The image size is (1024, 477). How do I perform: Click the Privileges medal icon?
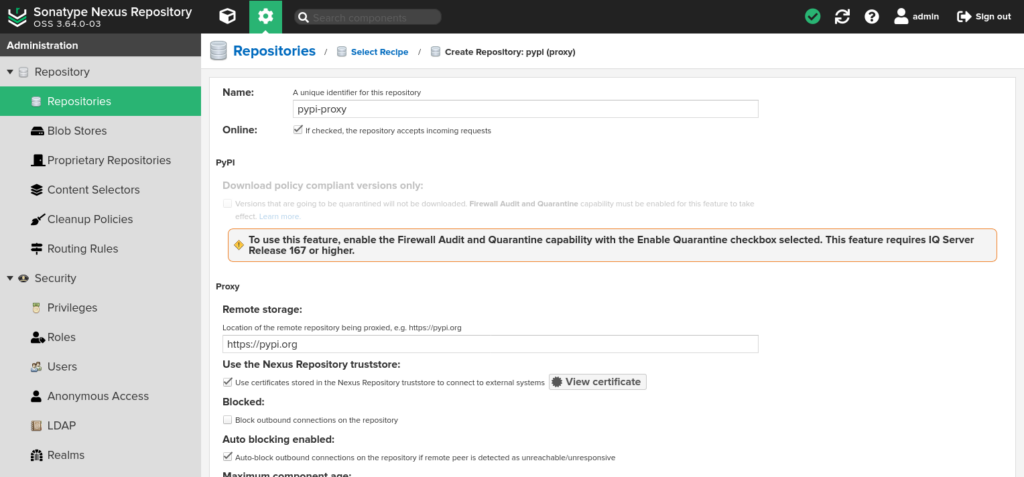pos(37,308)
